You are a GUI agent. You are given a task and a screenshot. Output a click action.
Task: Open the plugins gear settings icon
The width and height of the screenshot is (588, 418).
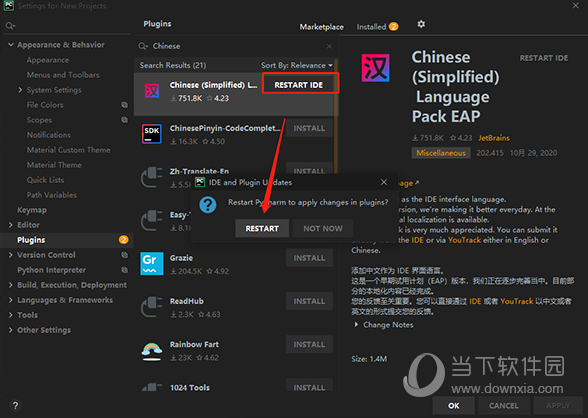[x=421, y=24]
